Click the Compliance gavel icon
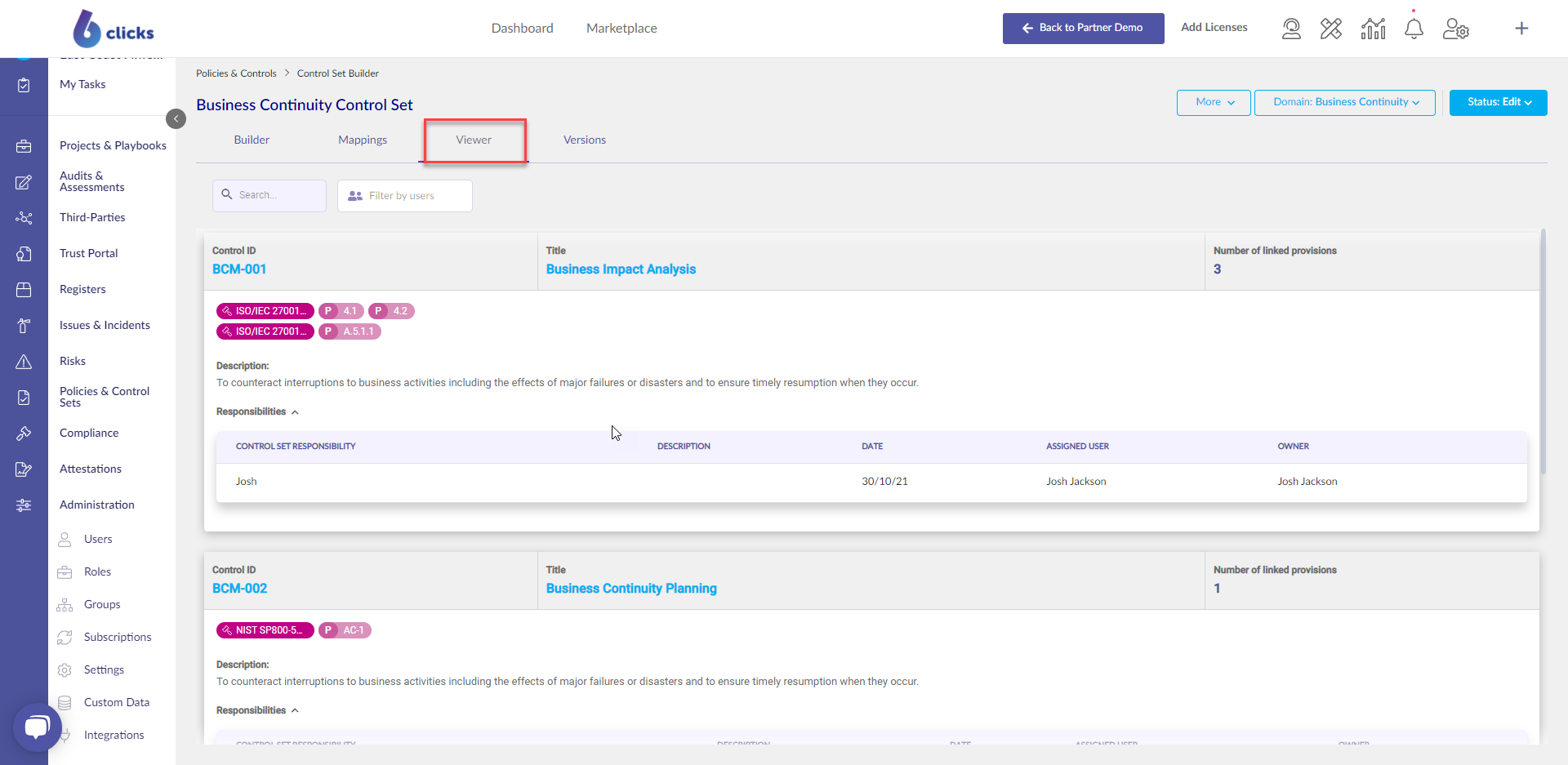The width and height of the screenshot is (1568, 765). 24,434
